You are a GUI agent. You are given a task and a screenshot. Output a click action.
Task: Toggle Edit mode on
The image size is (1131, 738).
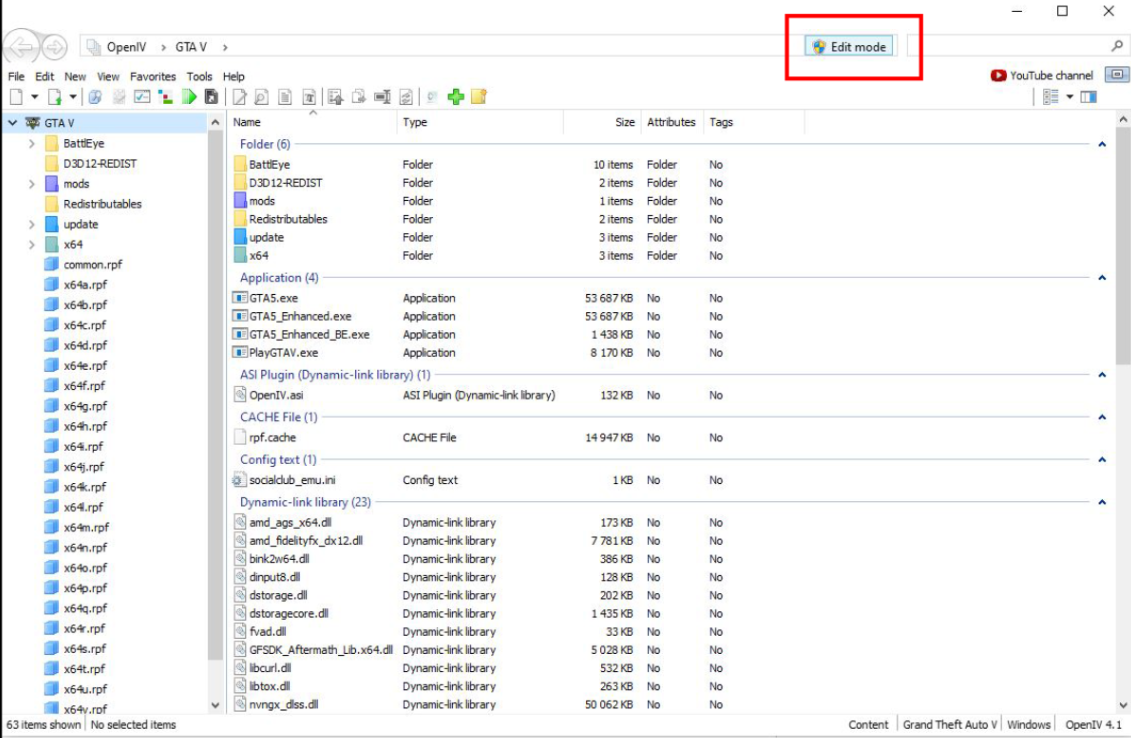point(849,47)
